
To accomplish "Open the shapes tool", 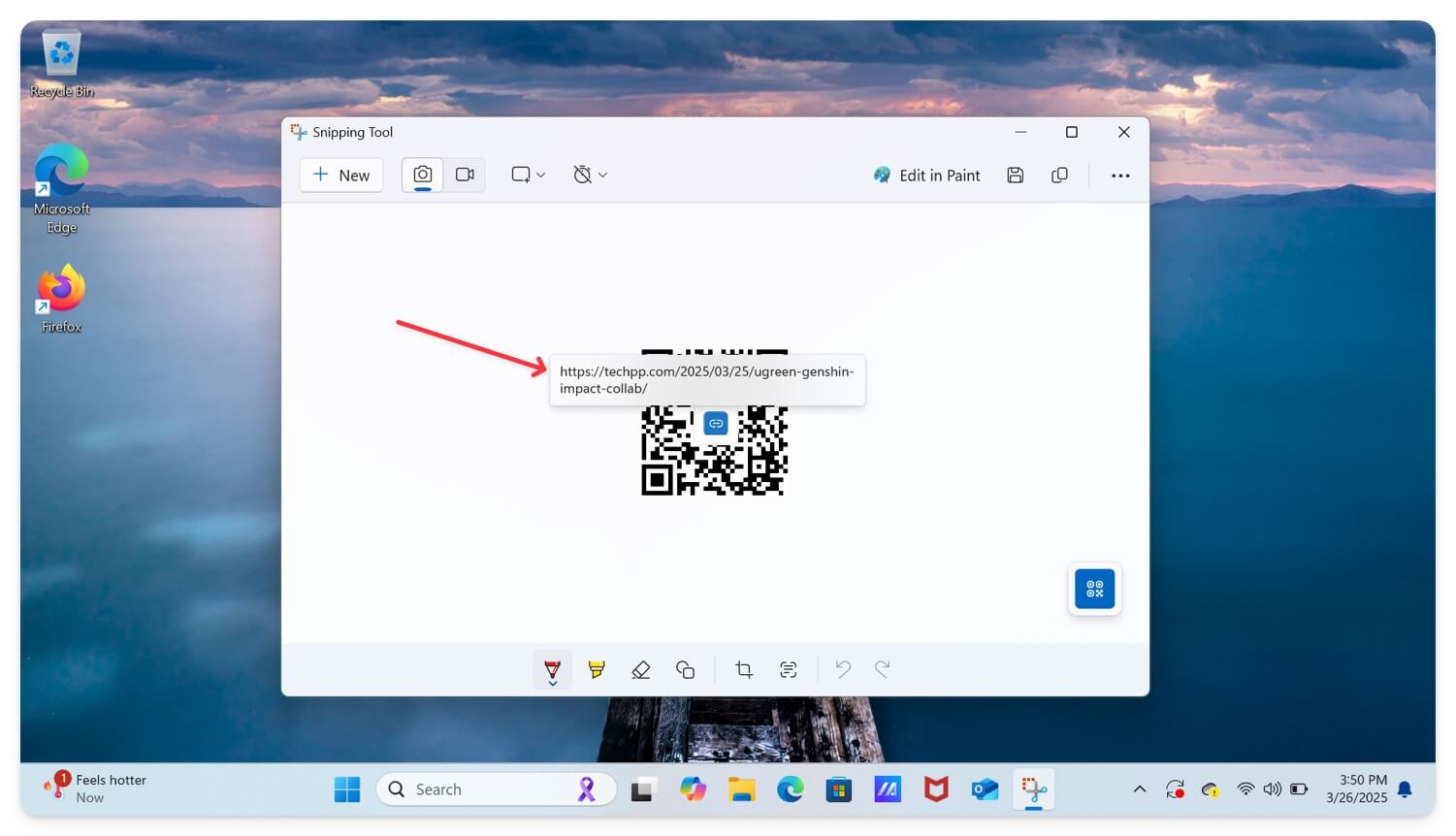I will [686, 669].
